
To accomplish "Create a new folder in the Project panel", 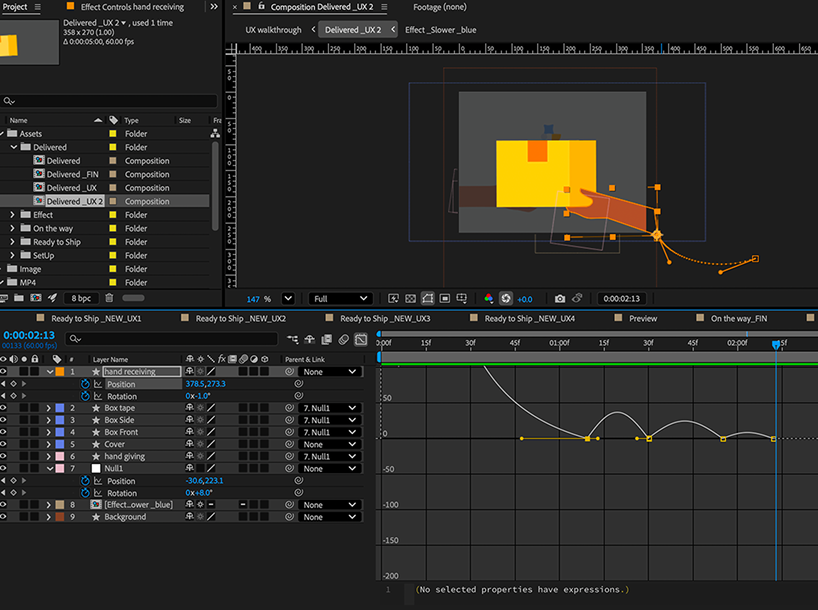I will (19, 298).
